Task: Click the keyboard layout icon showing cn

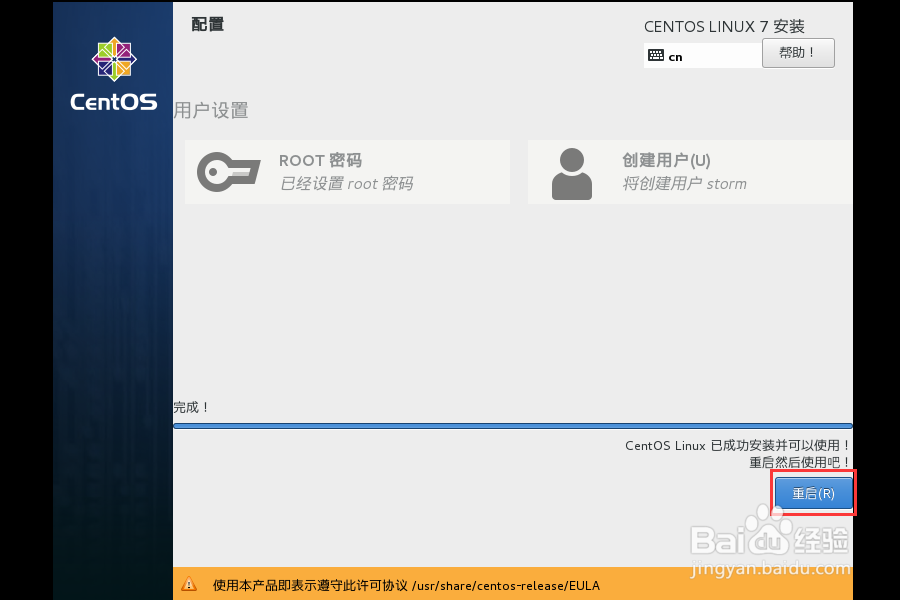Action: click(657, 55)
